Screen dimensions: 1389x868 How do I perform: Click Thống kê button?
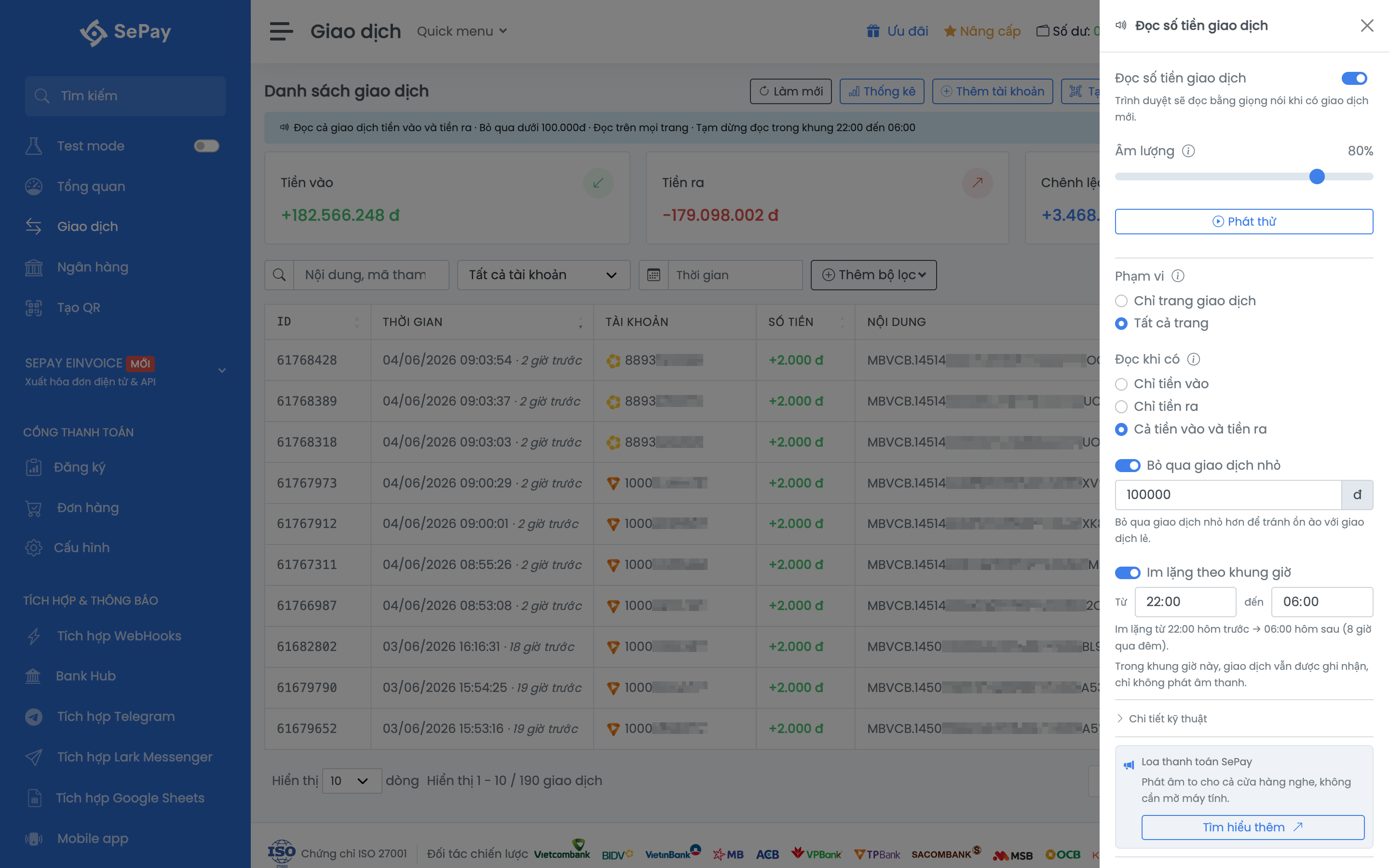pyautogui.click(x=882, y=91)
